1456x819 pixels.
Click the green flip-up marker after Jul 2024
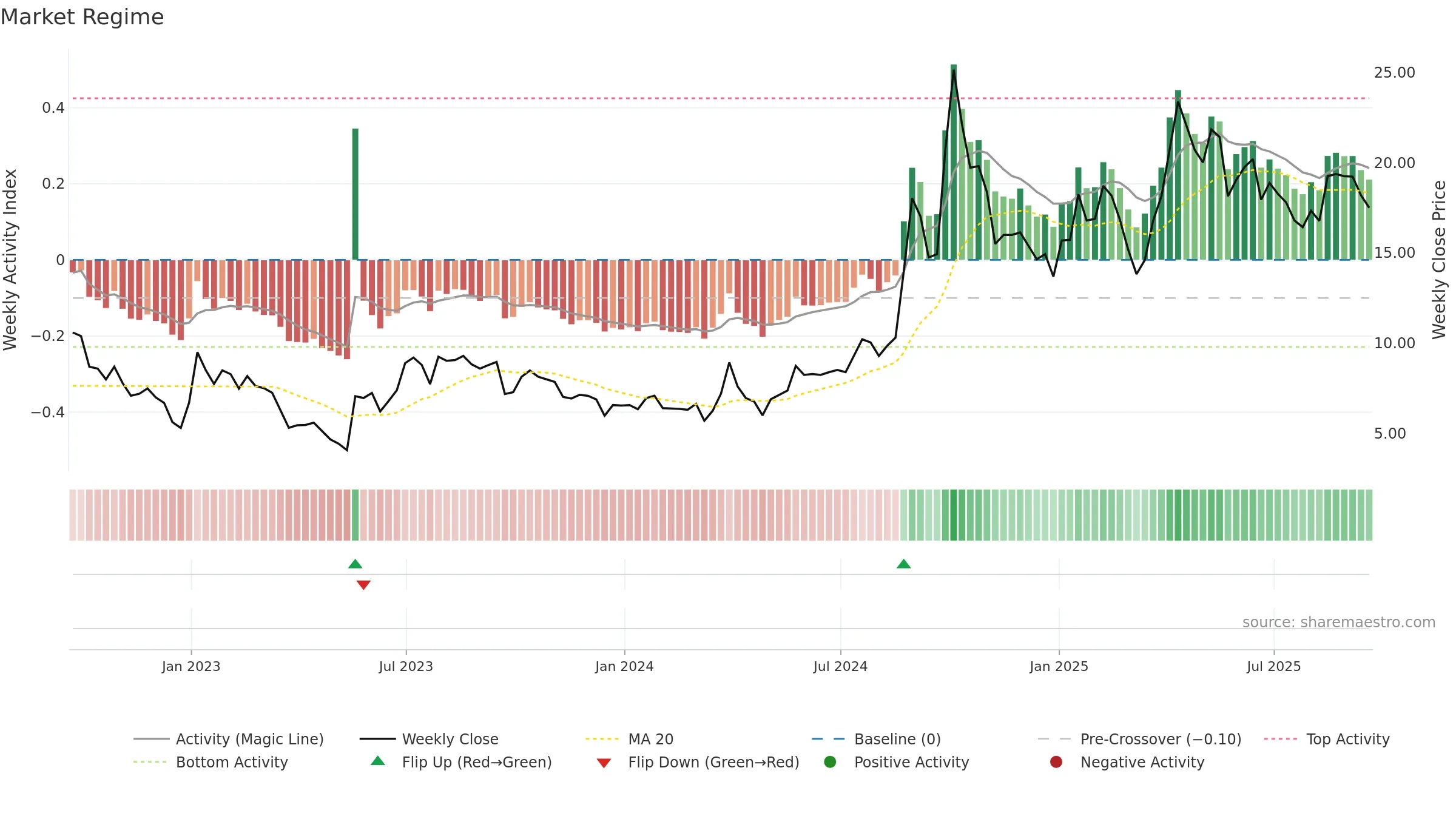pyautogui.click(x=904, y=564)
